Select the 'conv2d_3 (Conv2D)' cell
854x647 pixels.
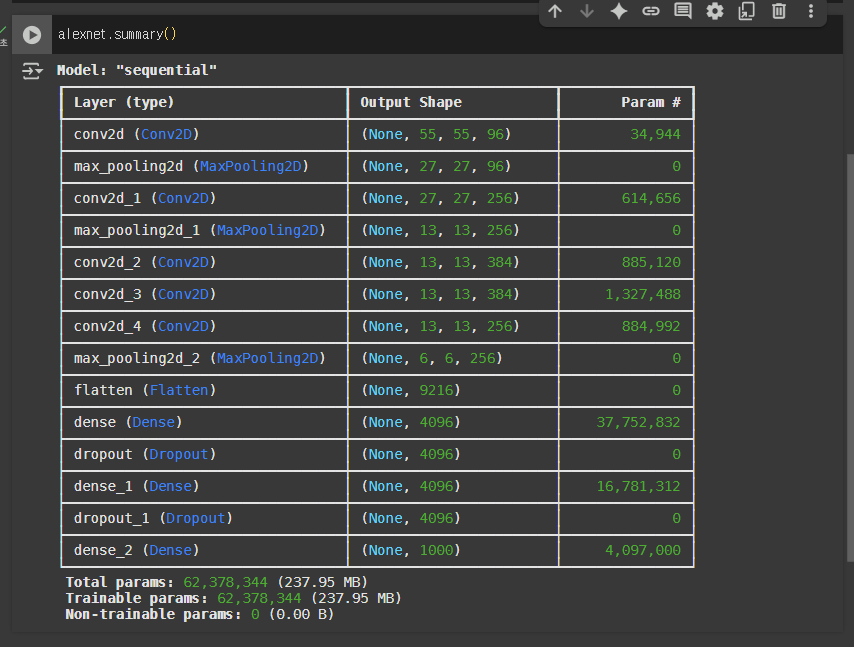pos(145,295)
